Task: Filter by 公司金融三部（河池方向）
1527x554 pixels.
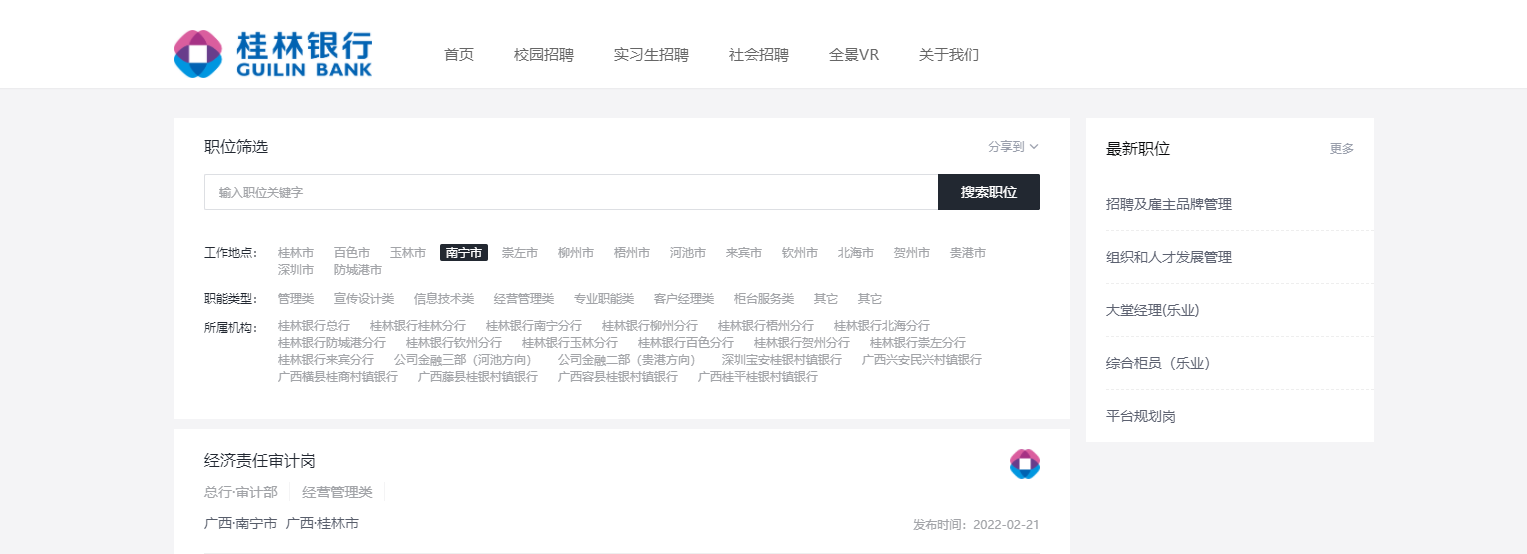Action: pos(466,360)
